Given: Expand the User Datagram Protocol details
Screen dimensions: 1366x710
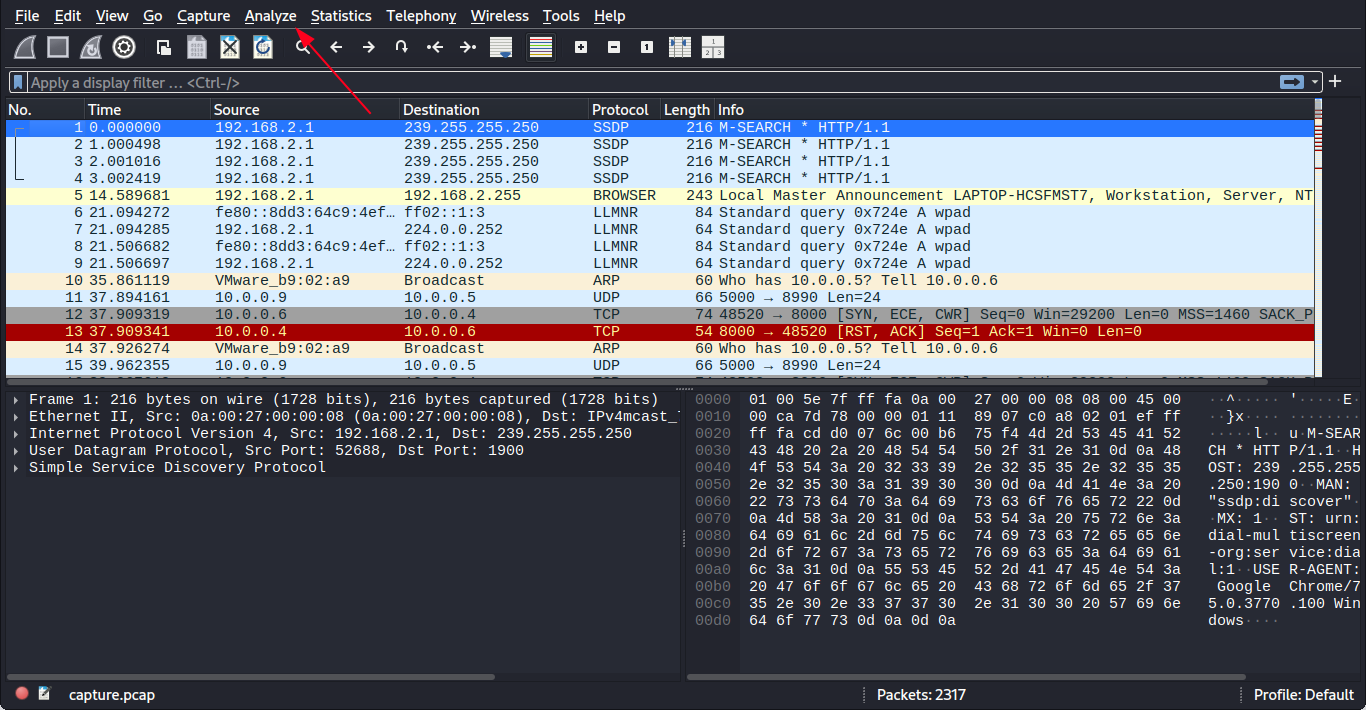Looking at the screenshot, I should pos(17,451).
